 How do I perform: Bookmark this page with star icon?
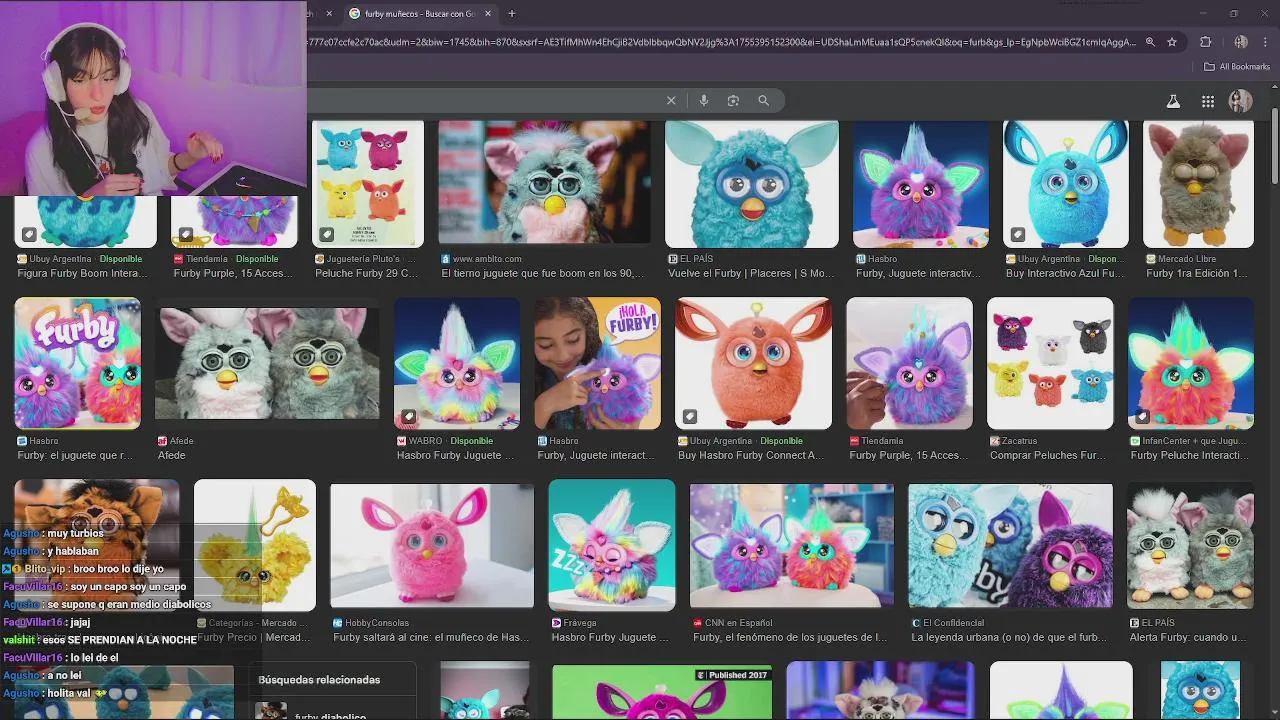1172,42
